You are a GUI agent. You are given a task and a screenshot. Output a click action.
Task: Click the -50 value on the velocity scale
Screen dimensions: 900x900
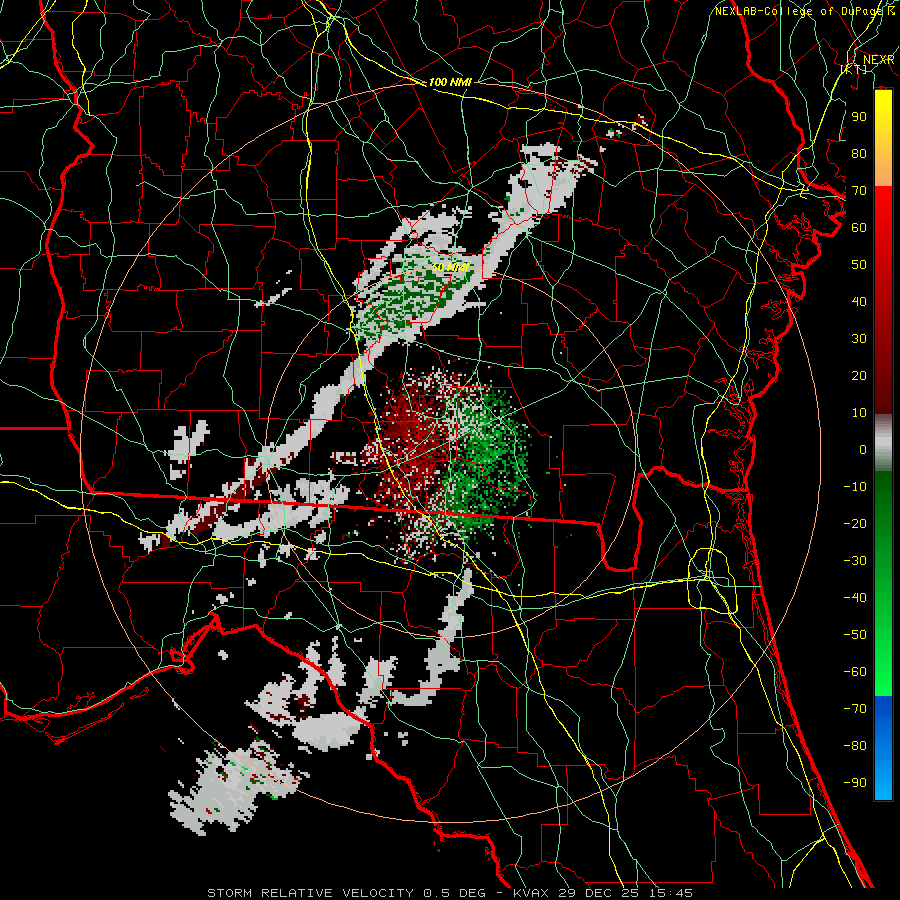(855, 634)
